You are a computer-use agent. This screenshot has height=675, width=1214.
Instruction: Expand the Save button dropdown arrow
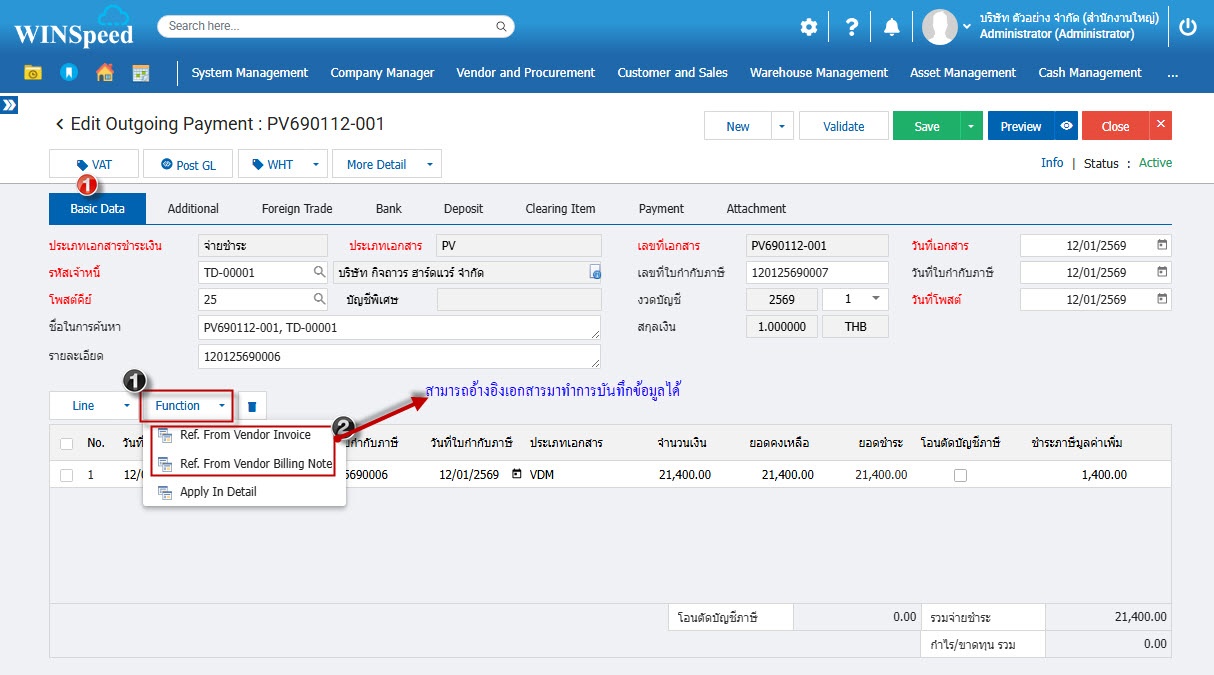[970, 126]
